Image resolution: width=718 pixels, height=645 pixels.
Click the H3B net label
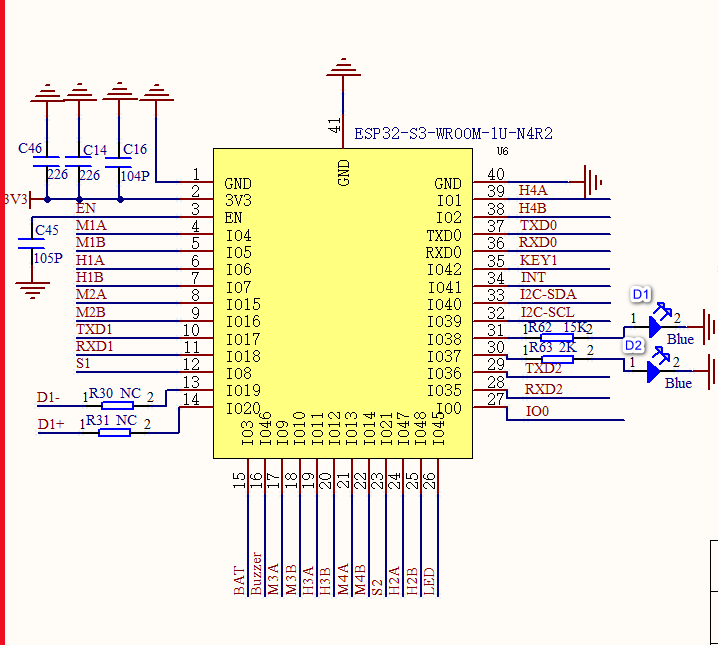click(x=325, y=581)
